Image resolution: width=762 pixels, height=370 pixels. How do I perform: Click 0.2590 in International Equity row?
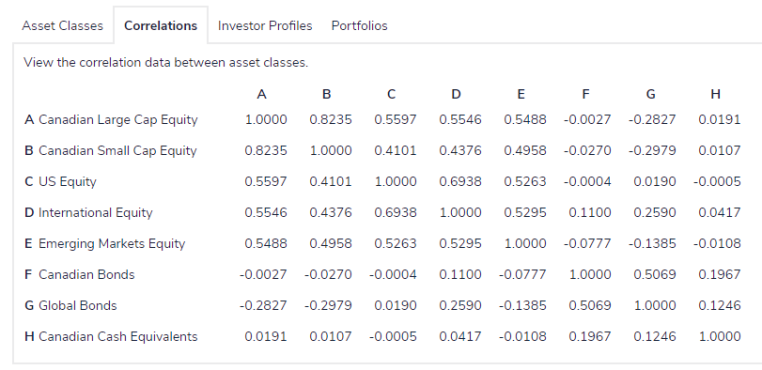(x=655, y=212)
